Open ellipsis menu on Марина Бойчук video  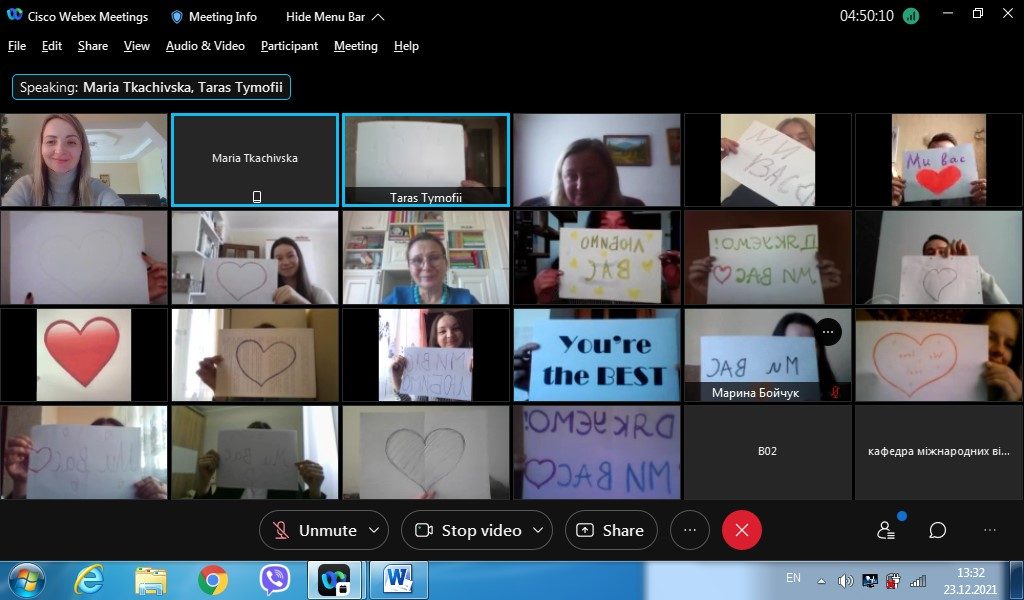[828, 332]
